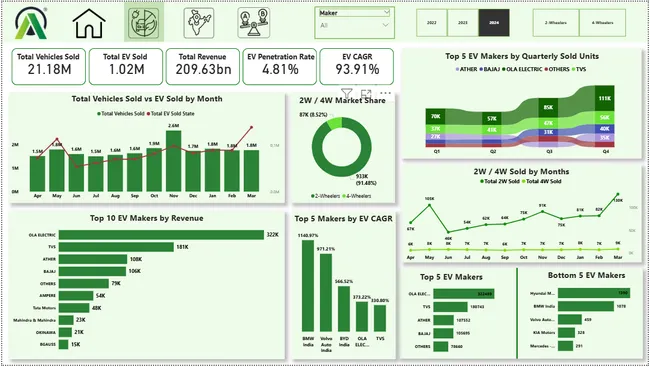Click the Total EV Sold card
Viewport: 650px width, 367px height.
tap(126, 66)
